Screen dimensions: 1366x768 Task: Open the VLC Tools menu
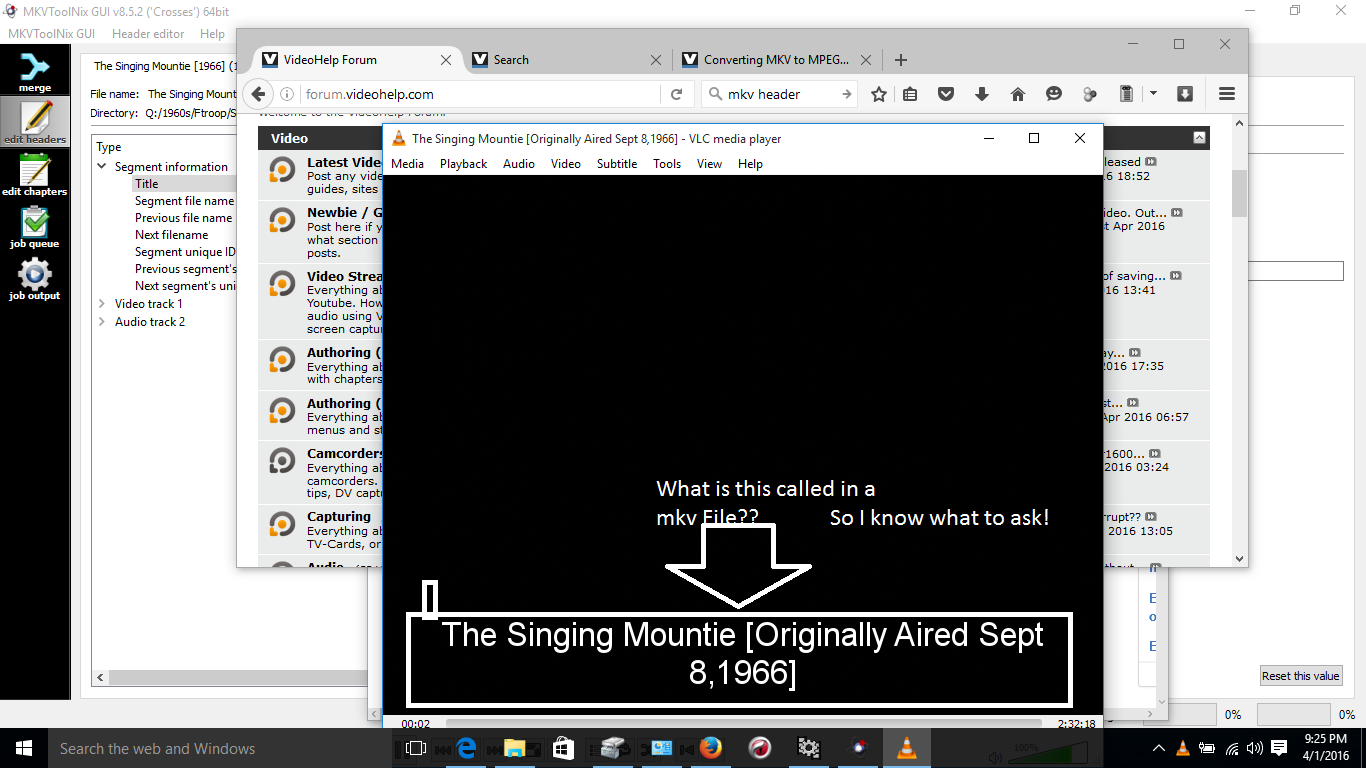(667, 164)
